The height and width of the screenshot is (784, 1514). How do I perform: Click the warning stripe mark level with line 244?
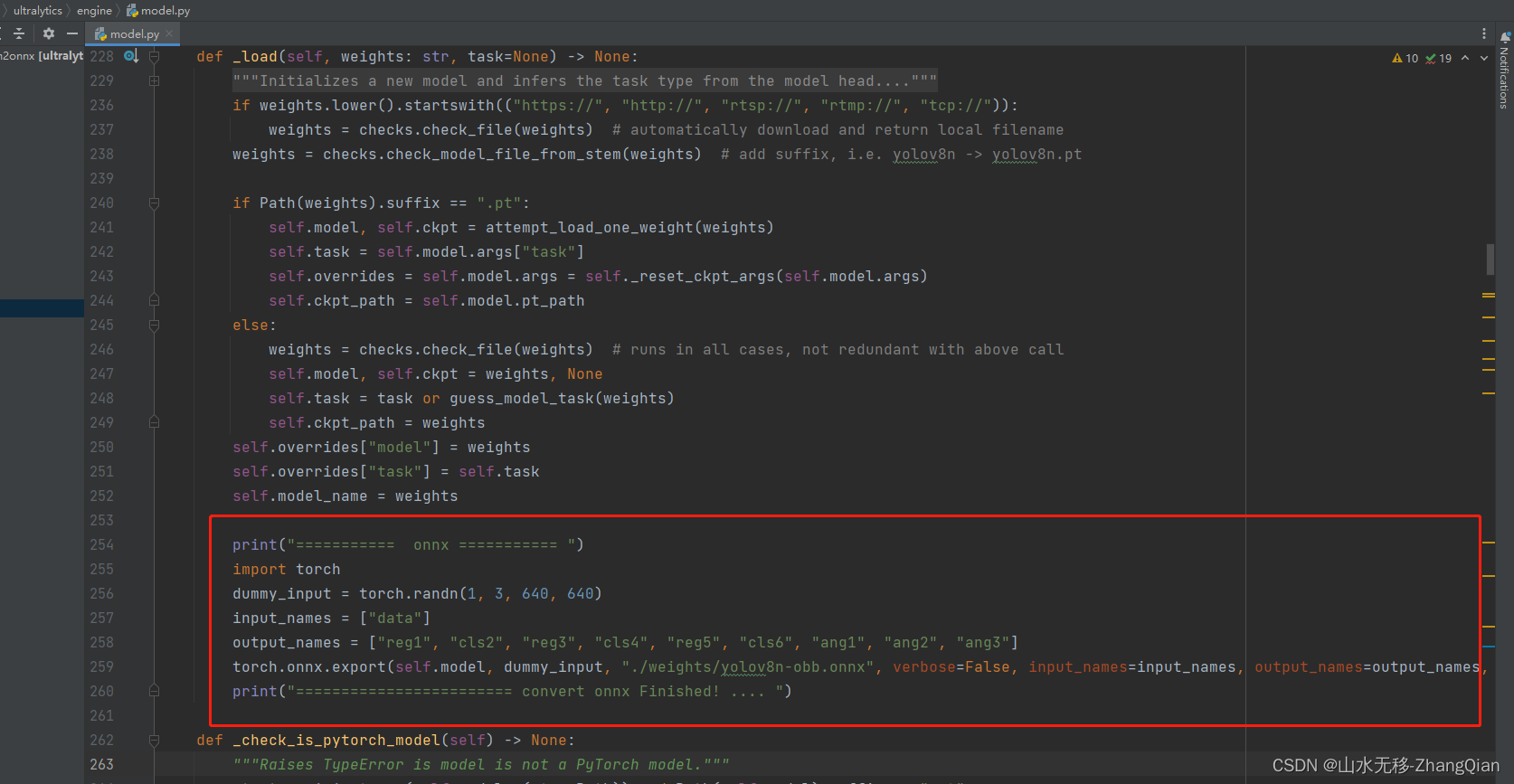point(1488,296)
